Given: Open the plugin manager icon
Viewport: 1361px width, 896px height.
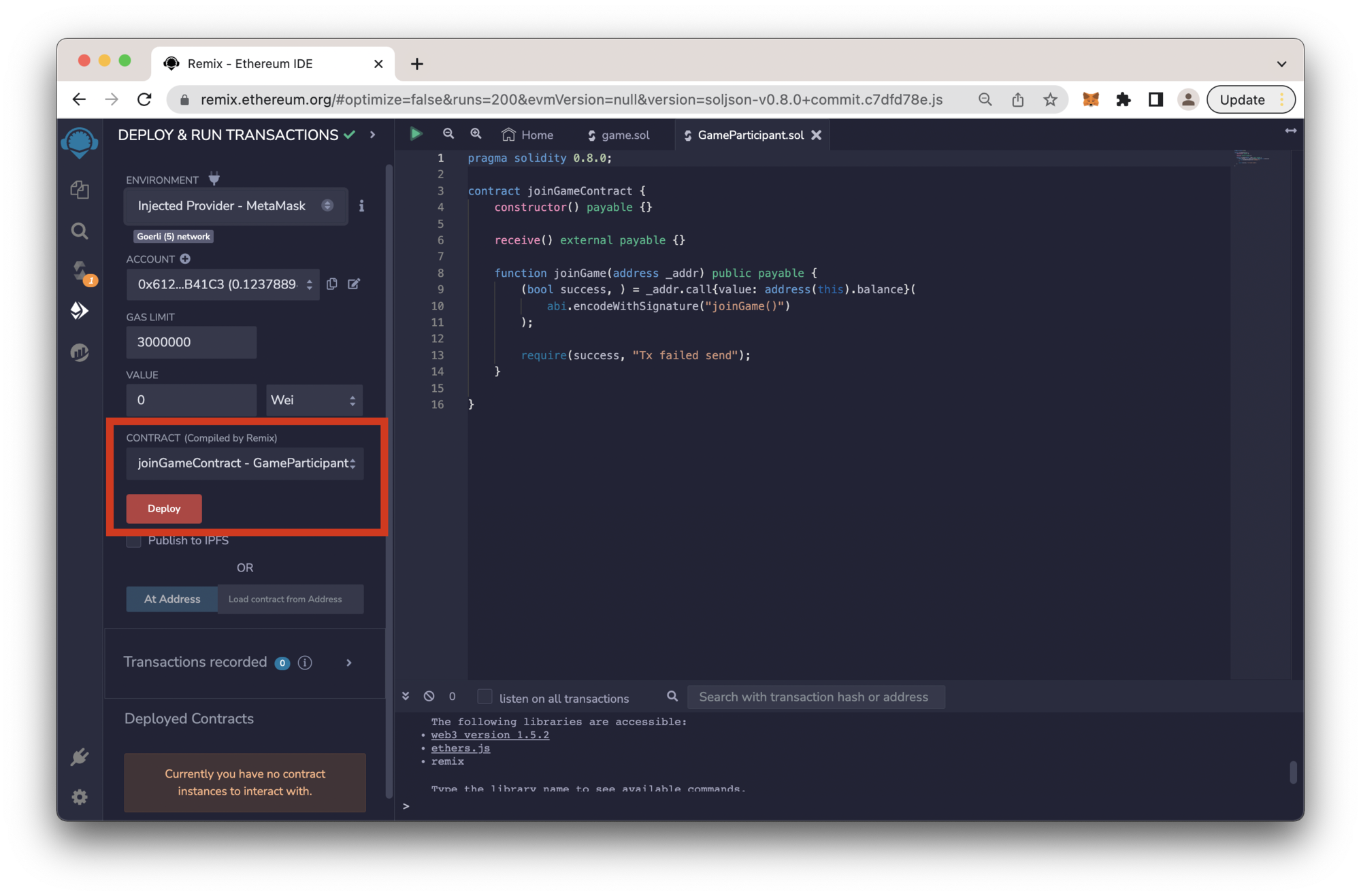Looking at the screenshot, I should [x=80, y=757].
